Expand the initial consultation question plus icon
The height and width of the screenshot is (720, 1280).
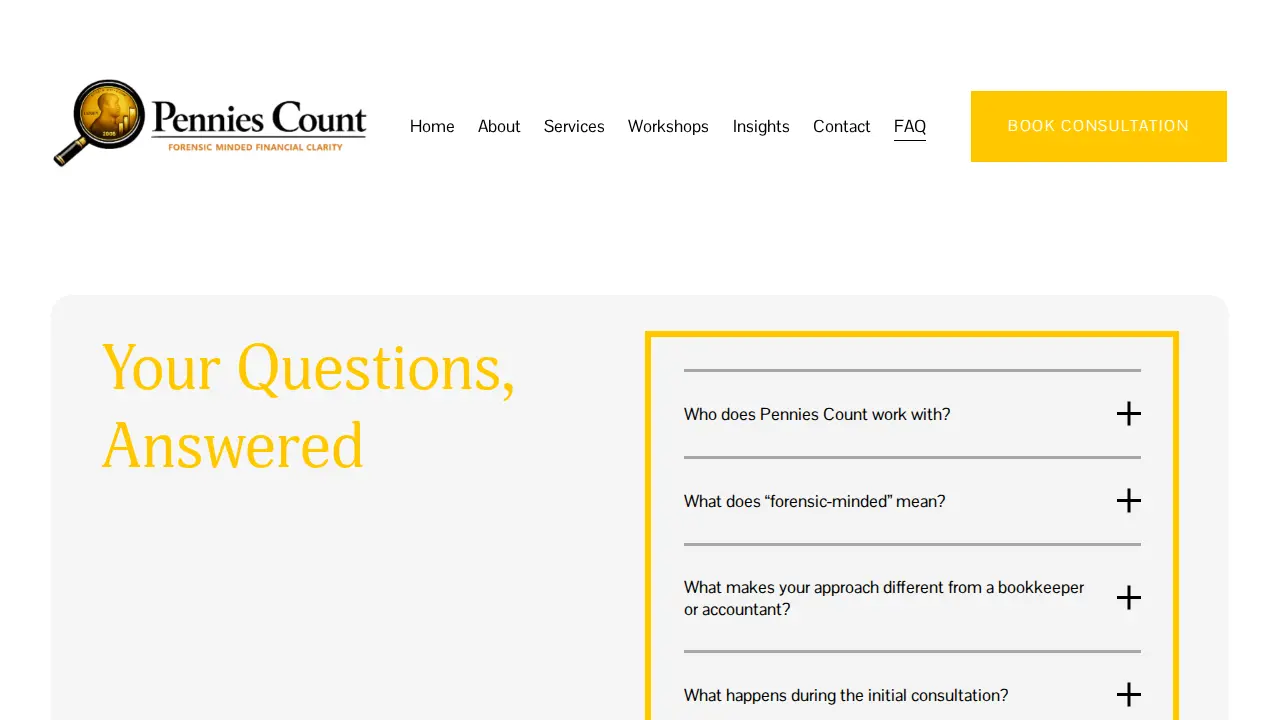(x=1128, y=695)
